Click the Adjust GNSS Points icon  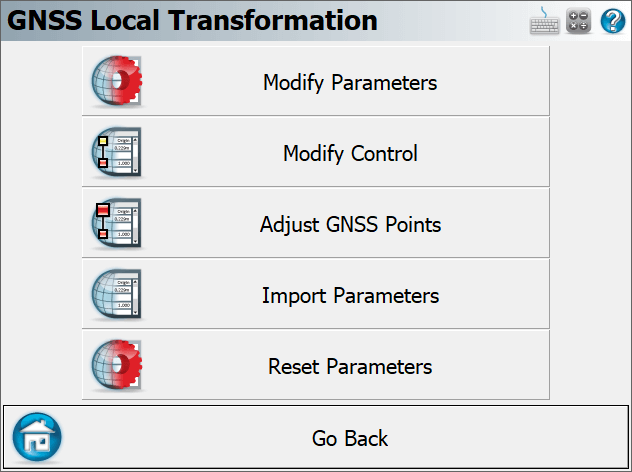tap(117, 223)
